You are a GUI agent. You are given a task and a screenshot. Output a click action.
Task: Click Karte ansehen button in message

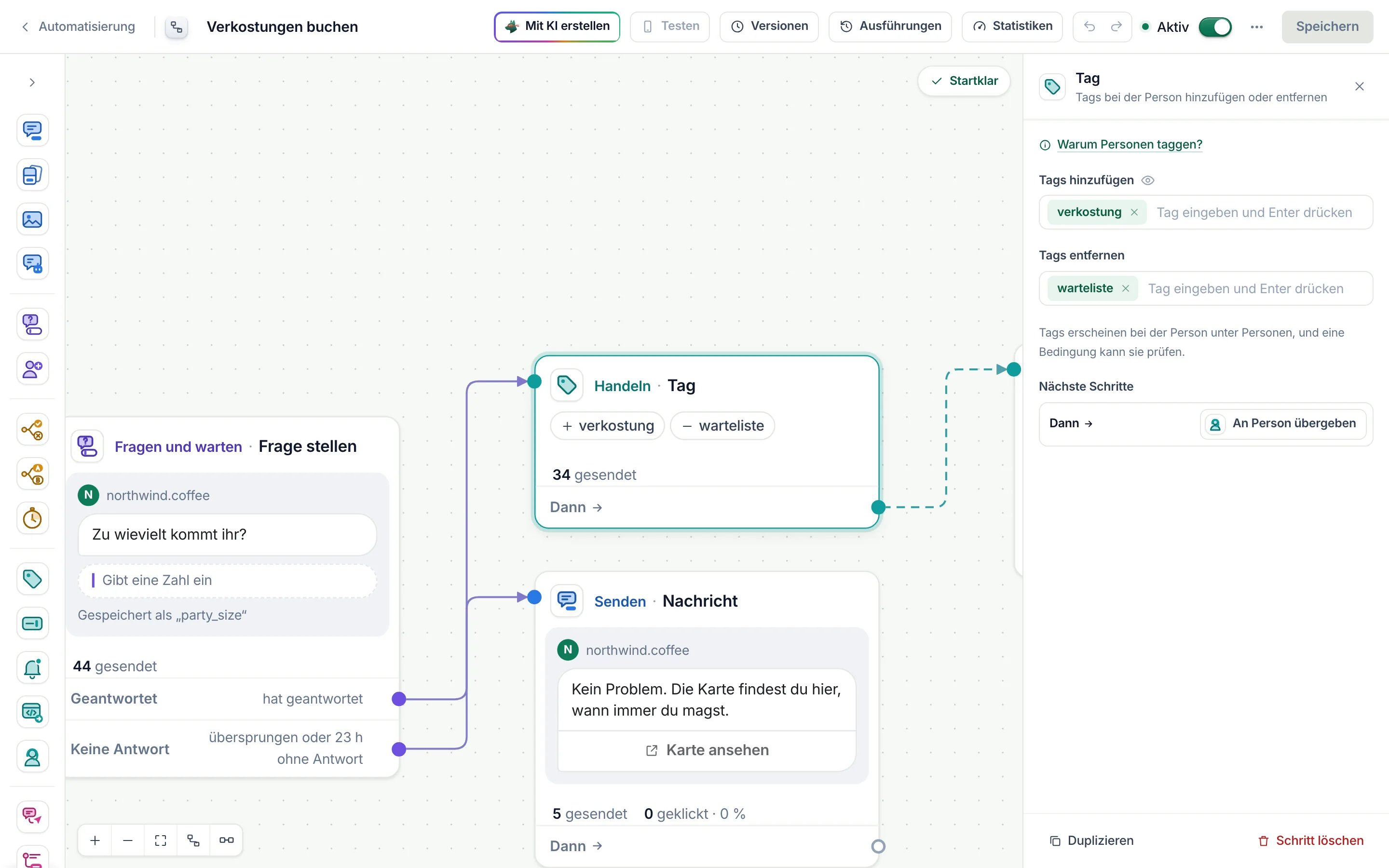click(x=707, y=750)
